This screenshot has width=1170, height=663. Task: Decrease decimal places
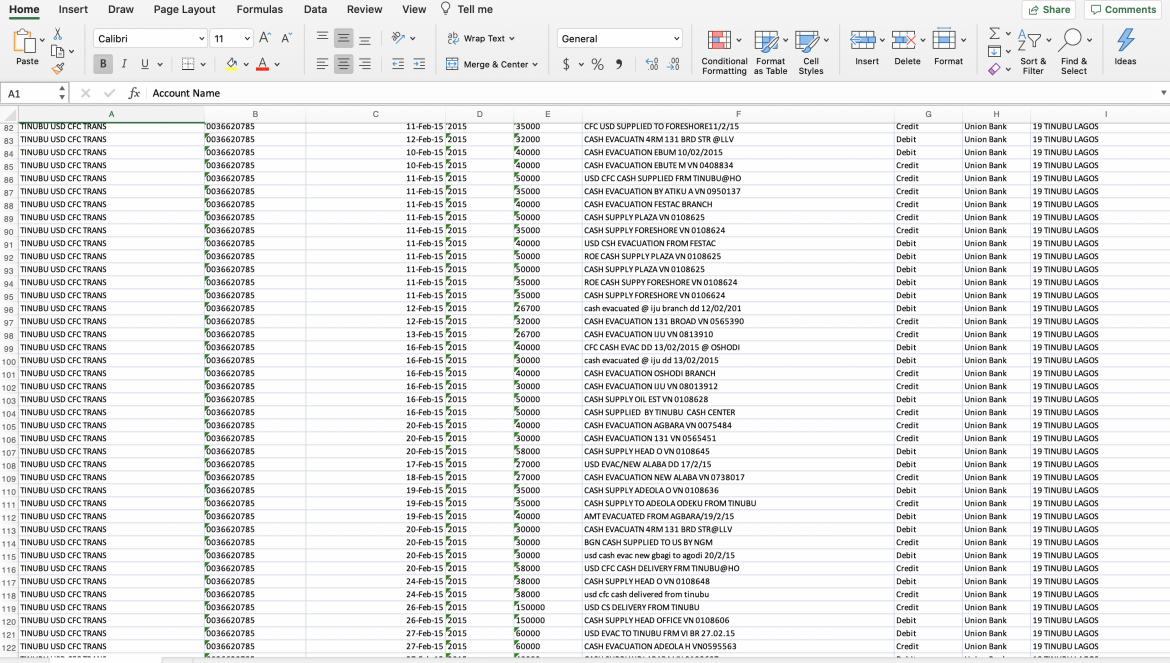pos(673,64)
